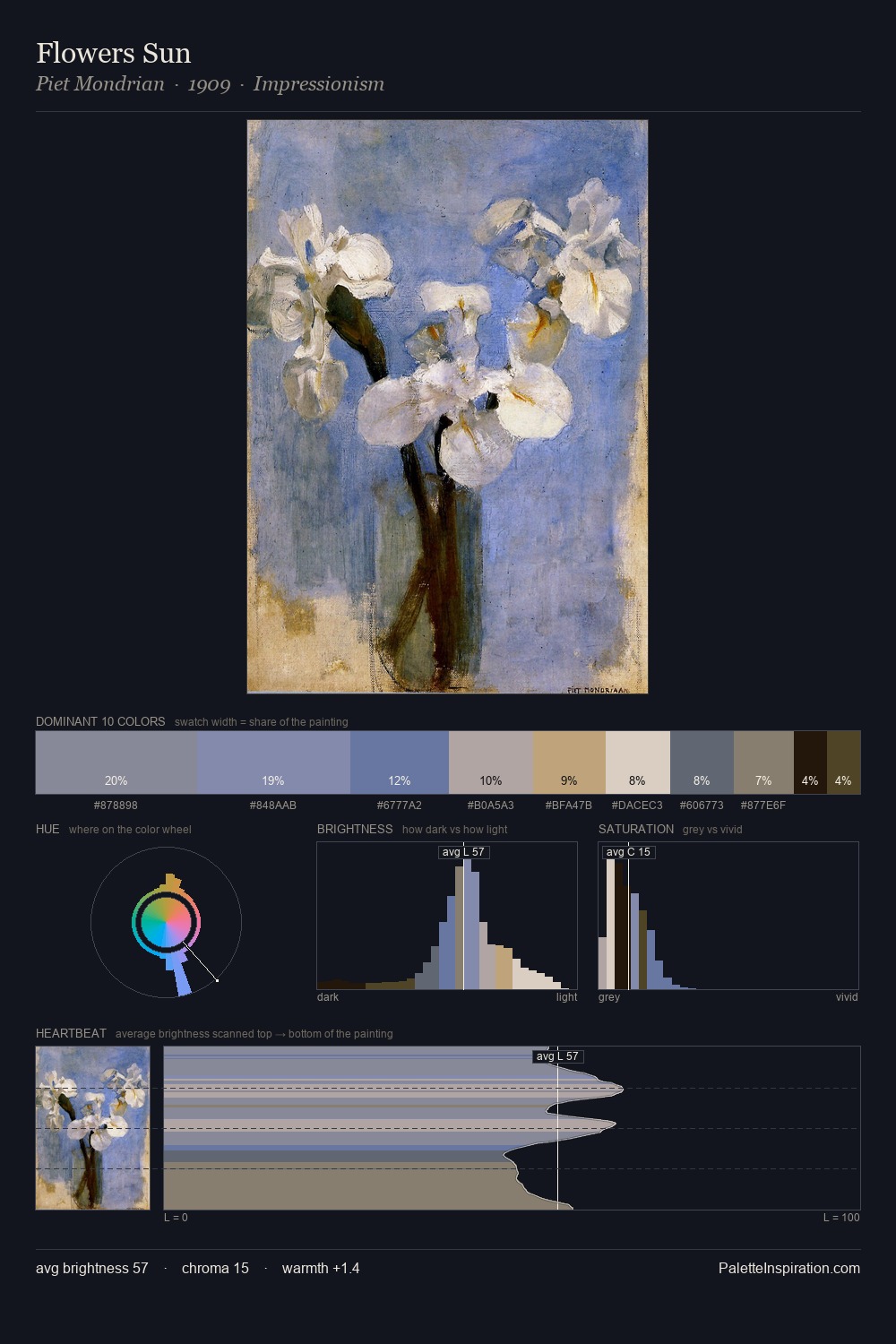This screenshot has height=1344, width=896.
Task: Select the darkest brown-black 4% swatch
Action: [810, 762]
